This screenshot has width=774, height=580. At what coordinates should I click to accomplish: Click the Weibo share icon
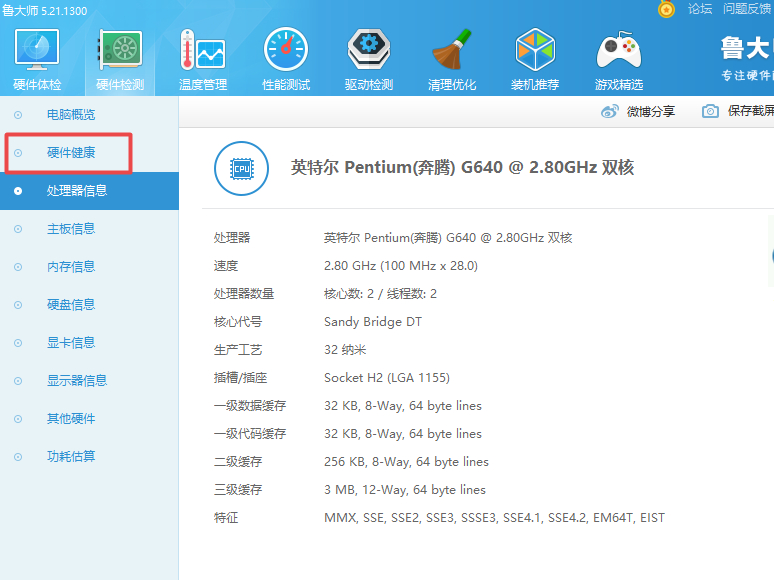[610, 112]
